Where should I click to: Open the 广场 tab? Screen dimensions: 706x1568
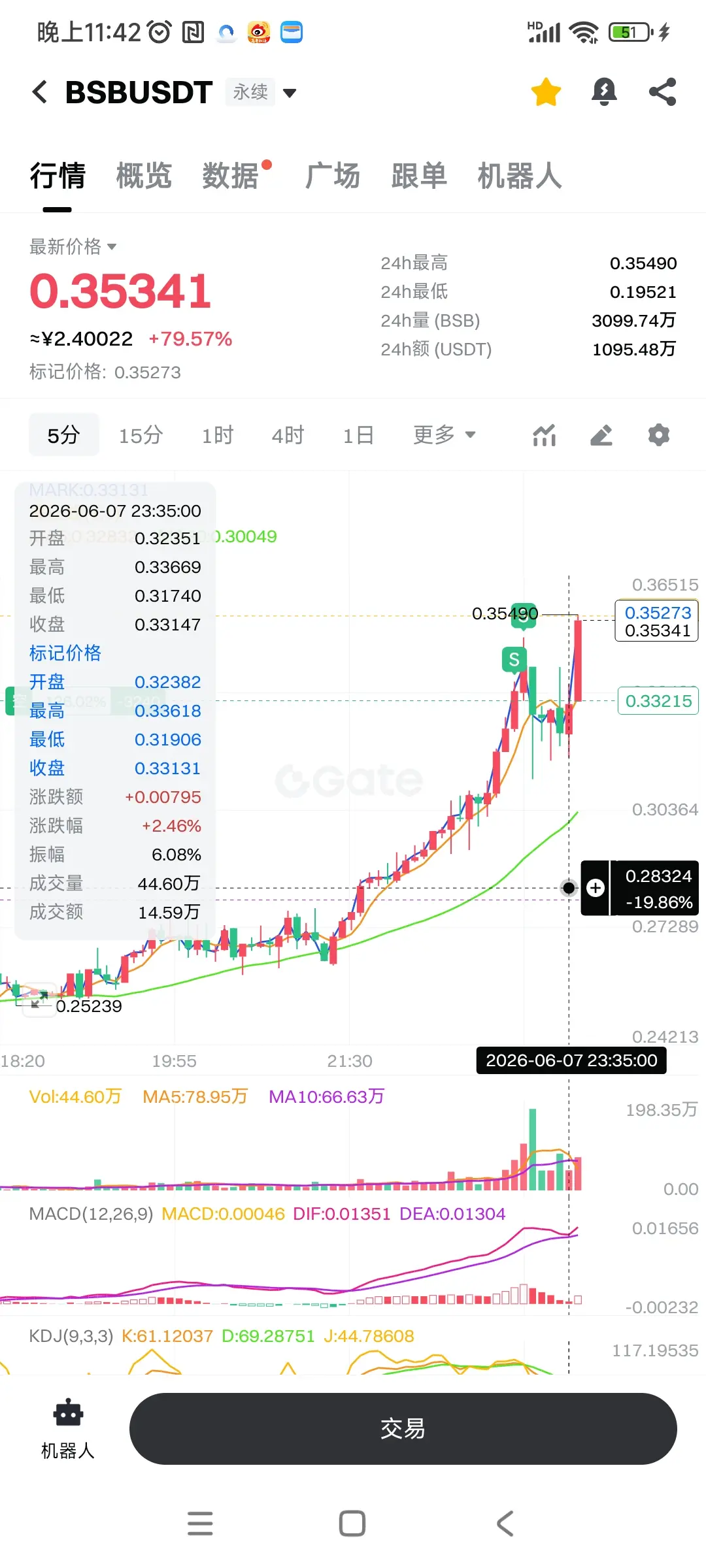pos(333,176)
